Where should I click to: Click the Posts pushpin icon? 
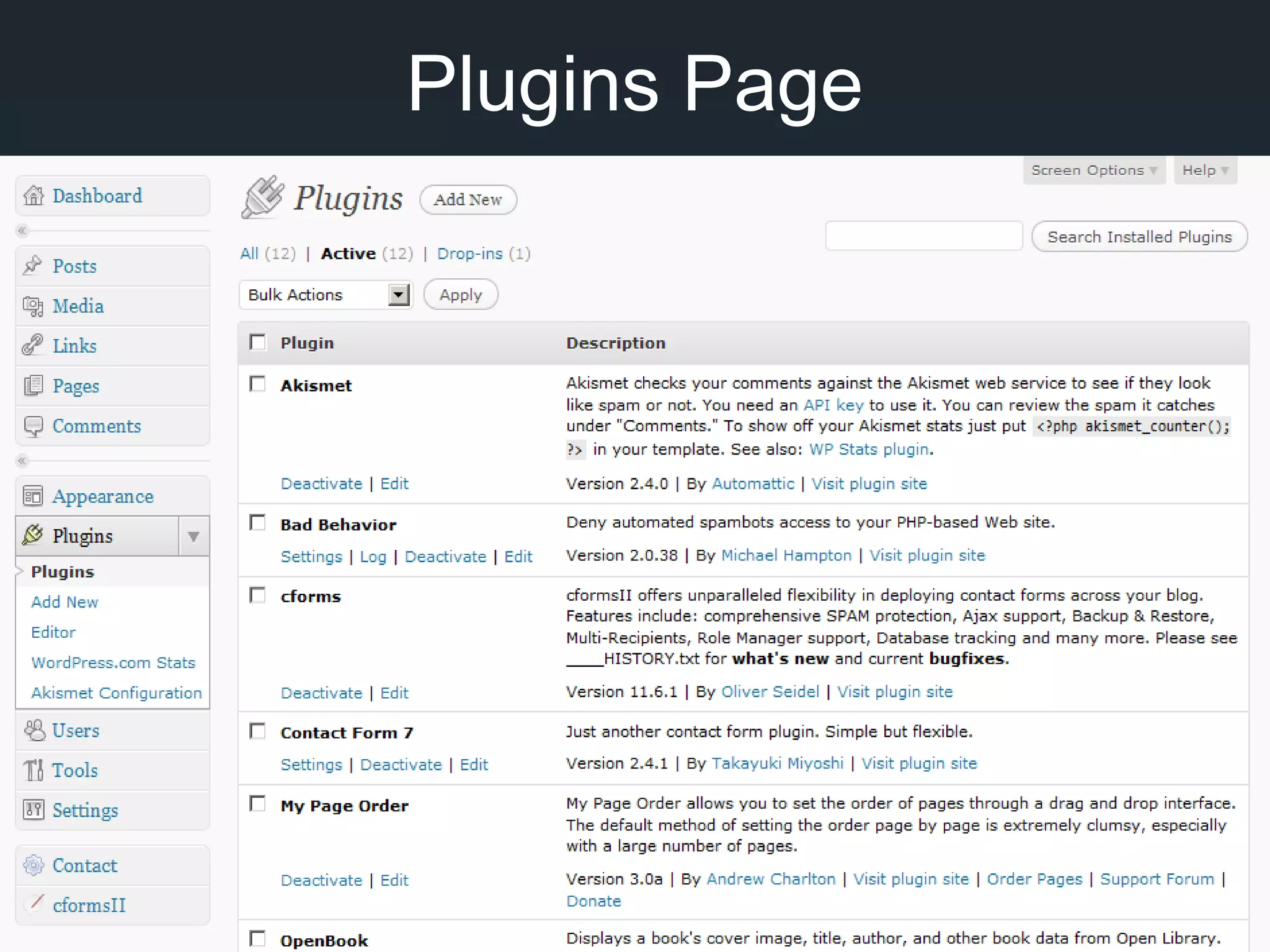pos(33,266)
